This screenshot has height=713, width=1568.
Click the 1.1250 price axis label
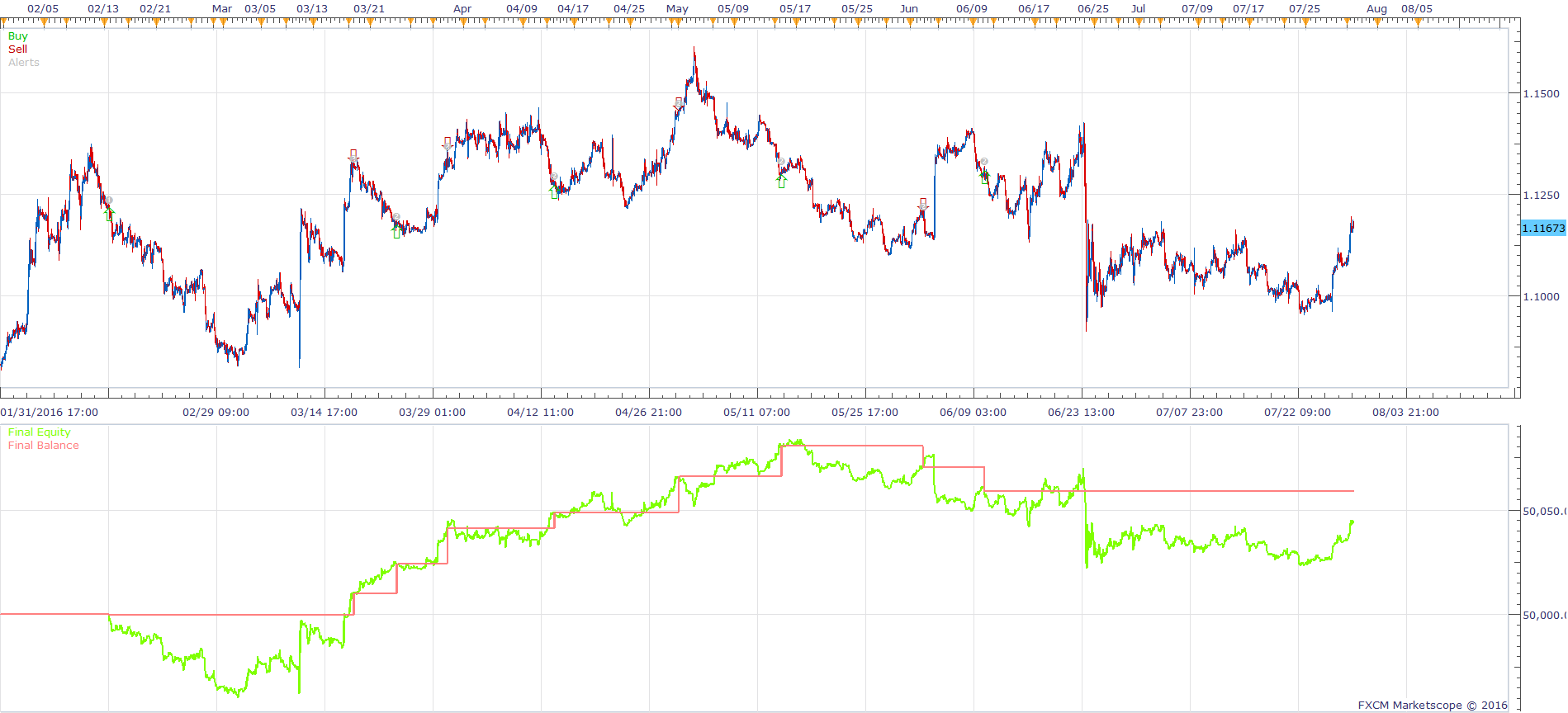tap(1542, 195)
